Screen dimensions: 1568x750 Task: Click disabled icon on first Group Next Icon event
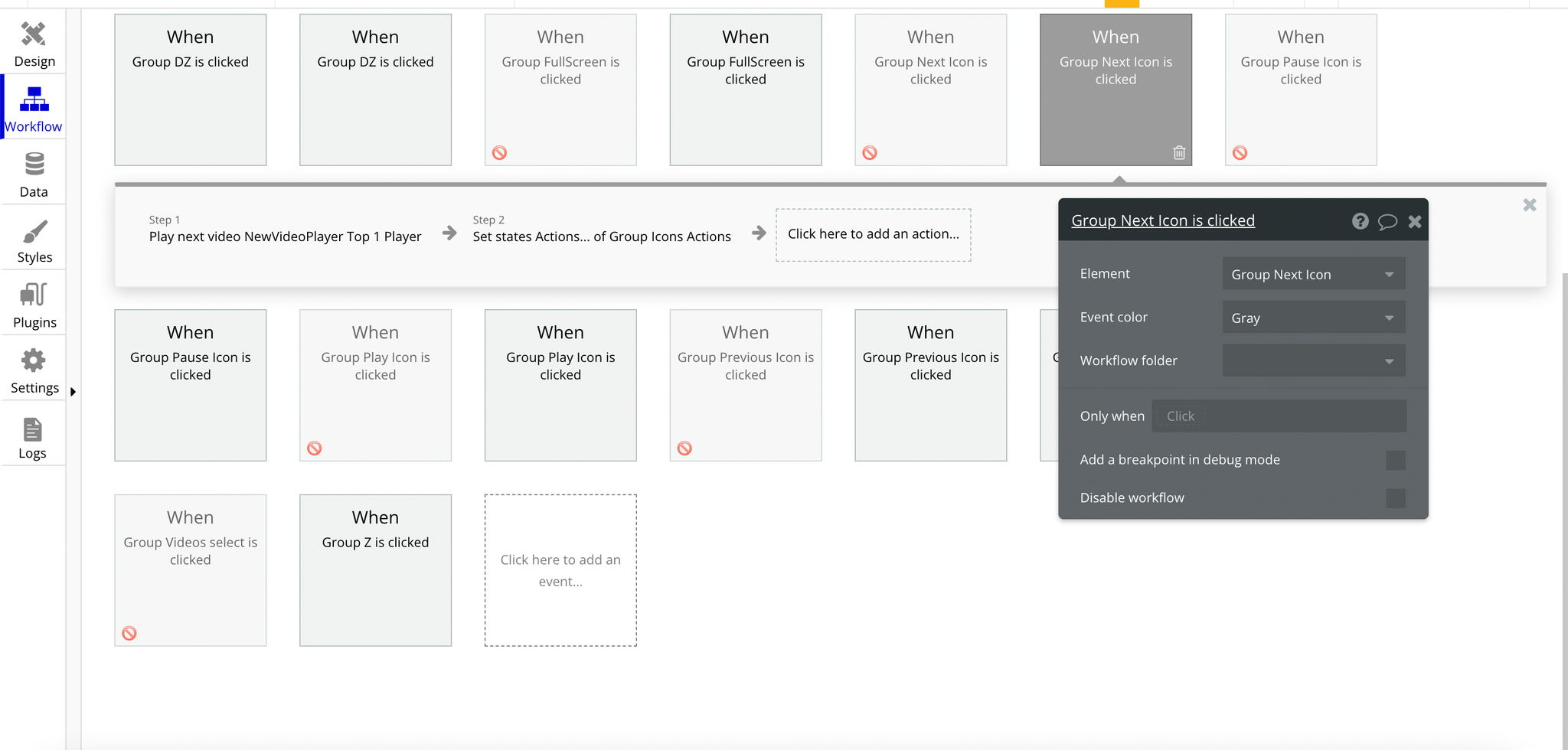pos(870,152)
